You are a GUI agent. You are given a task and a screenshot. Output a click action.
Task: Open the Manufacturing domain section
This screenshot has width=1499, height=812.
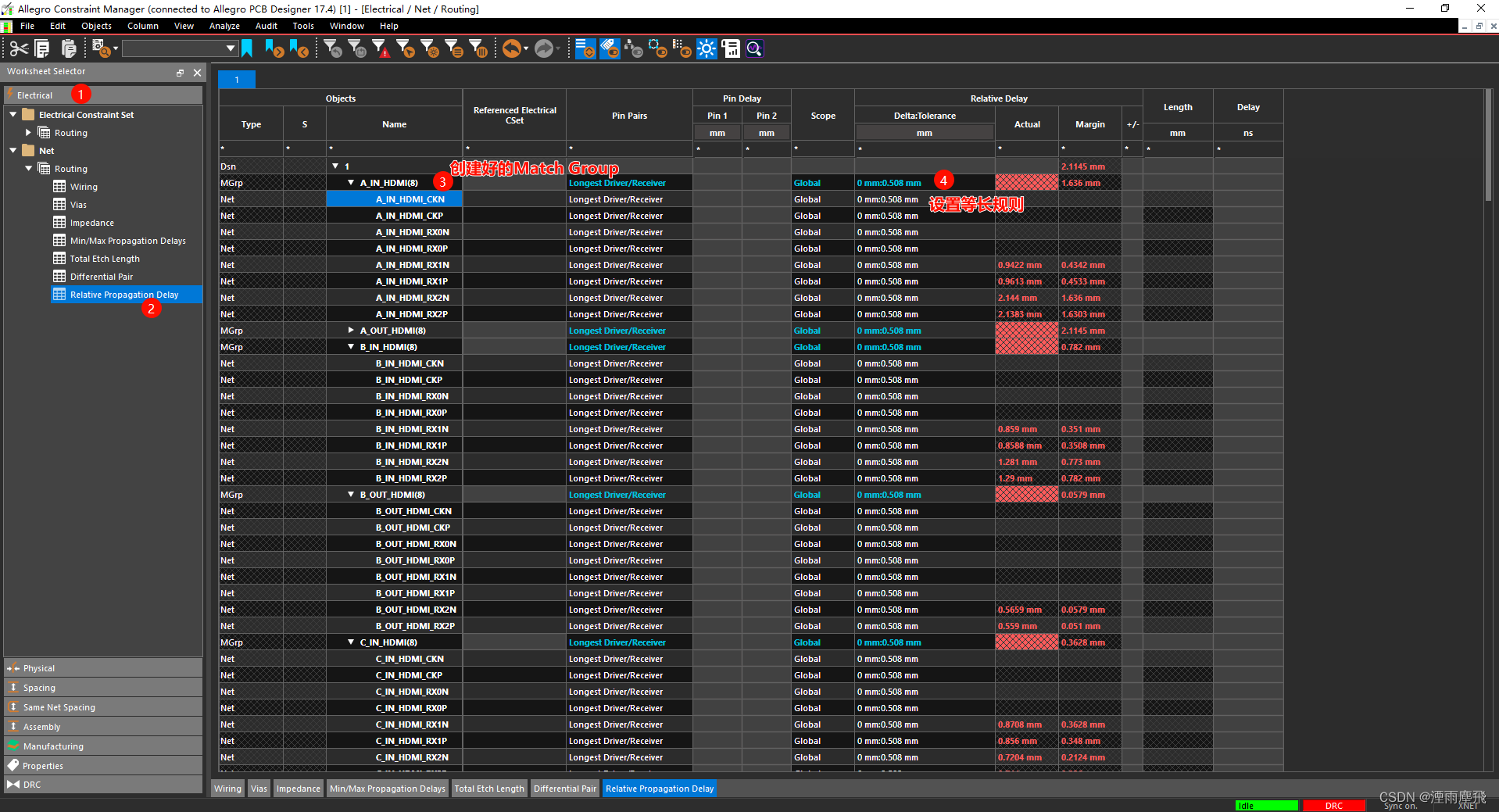(103, 746)
